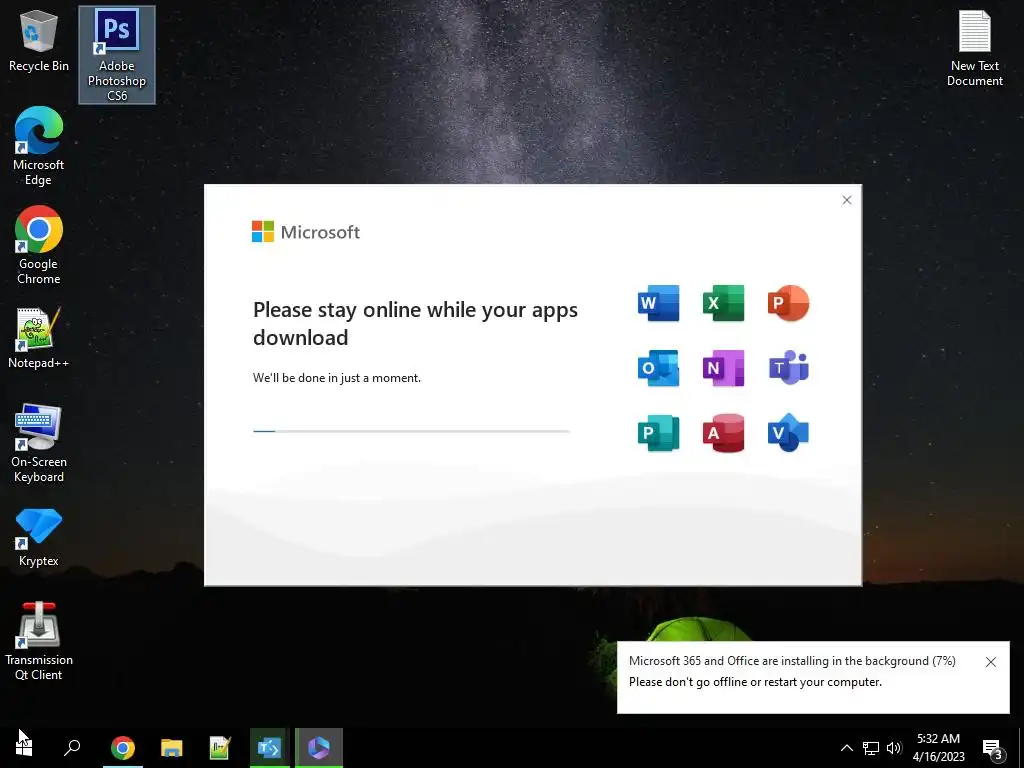Viewport: 1024px width, 768px height.
Task: Select Notepad++ desktop shortcut
Action: [39, 338]
